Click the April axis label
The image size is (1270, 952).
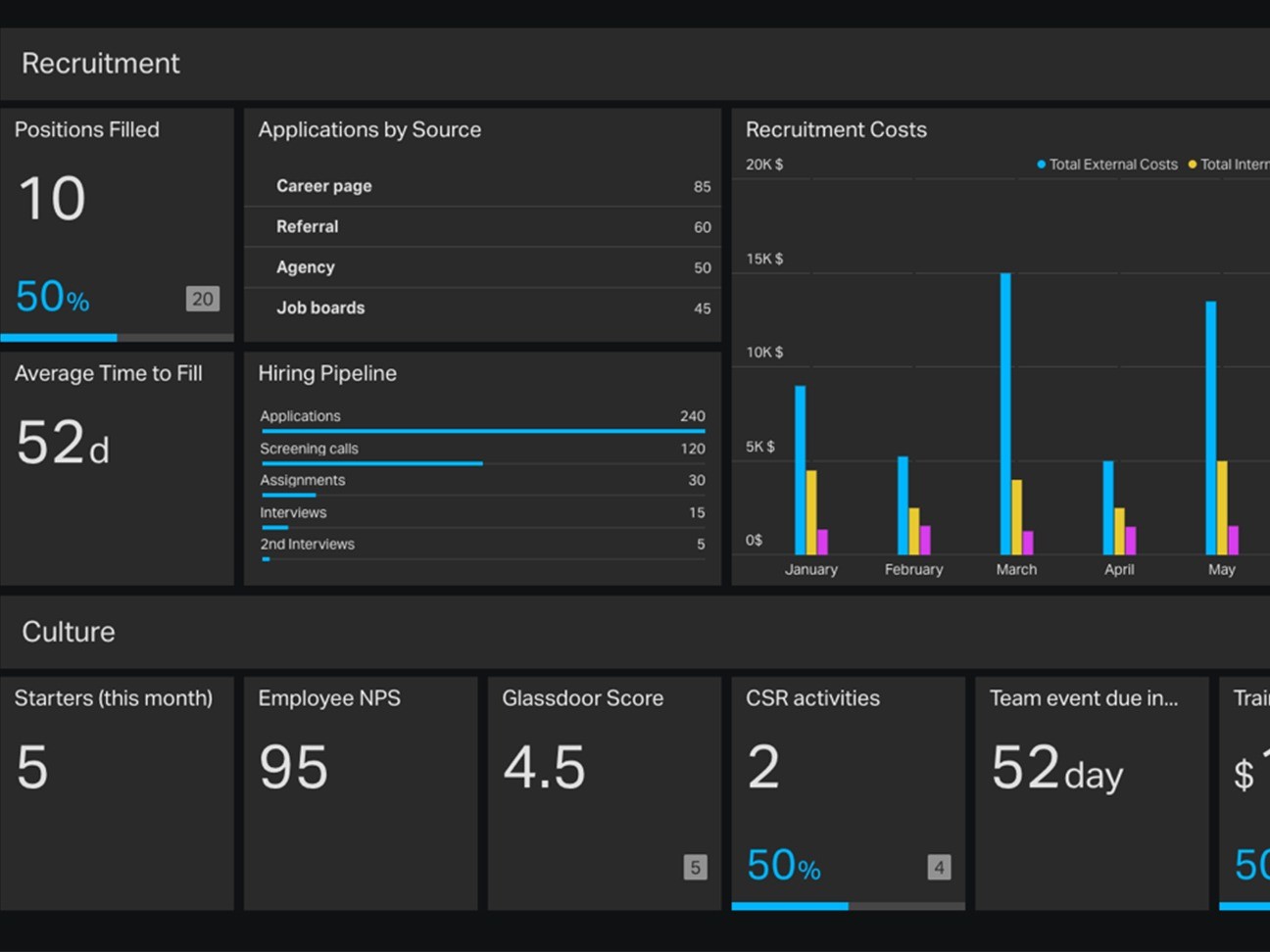click(1119, 569)
